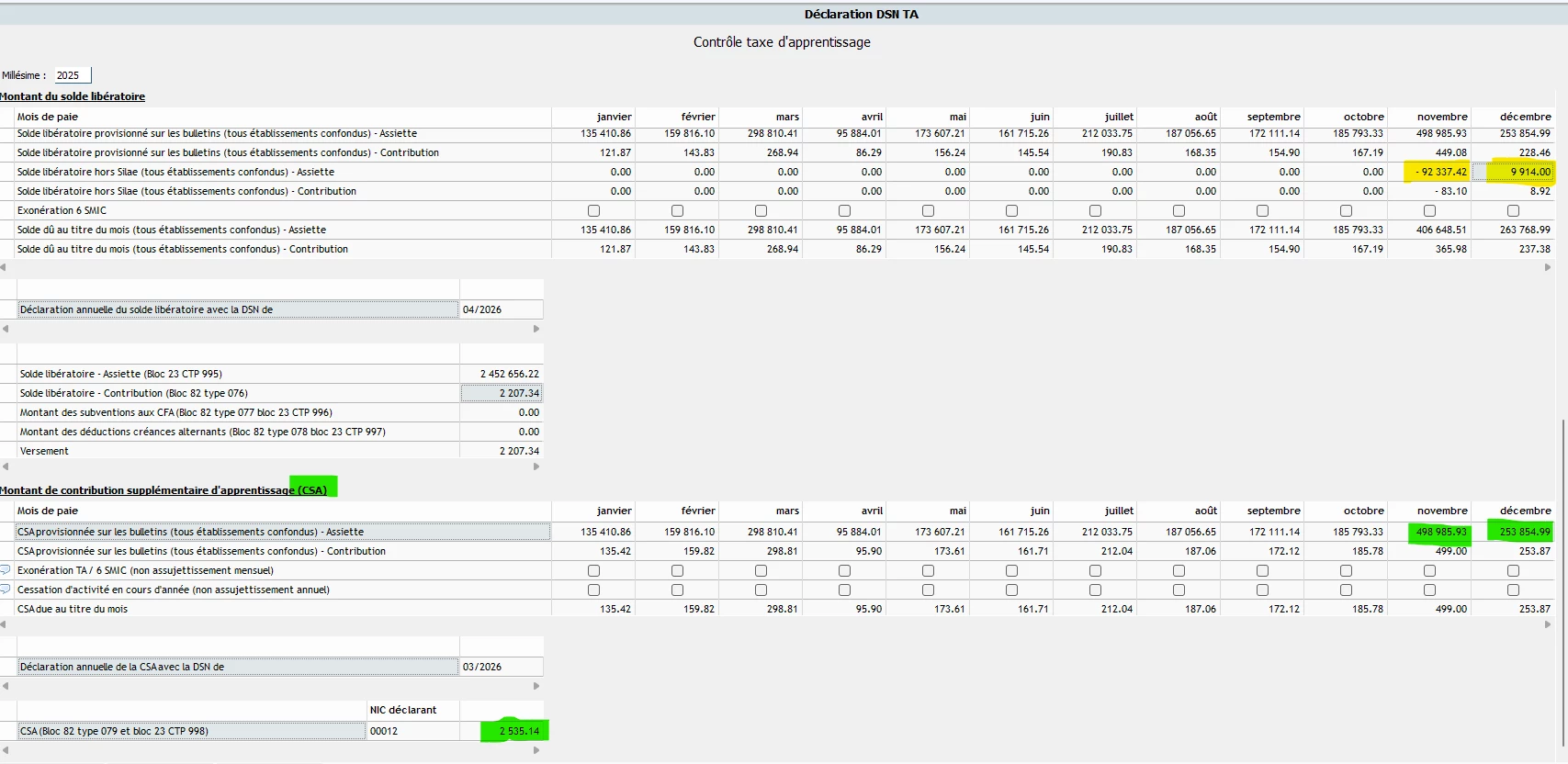Check Cessation d'activité en cours d'année for janvier
The height and width of the screenshot is (764, 1568).
click(x=593, y=590)
